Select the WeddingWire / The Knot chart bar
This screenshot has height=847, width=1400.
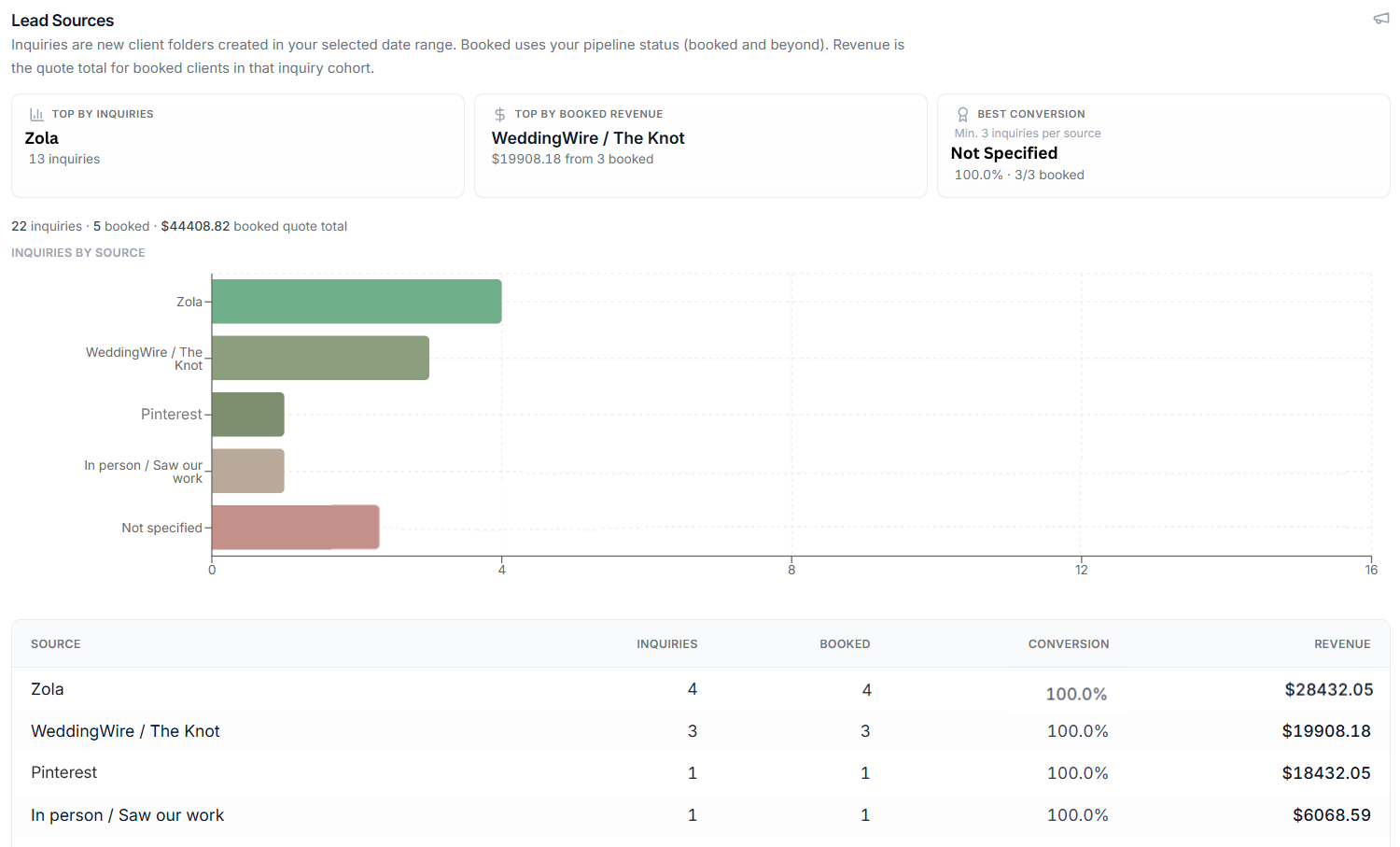(x=320, y=358)
